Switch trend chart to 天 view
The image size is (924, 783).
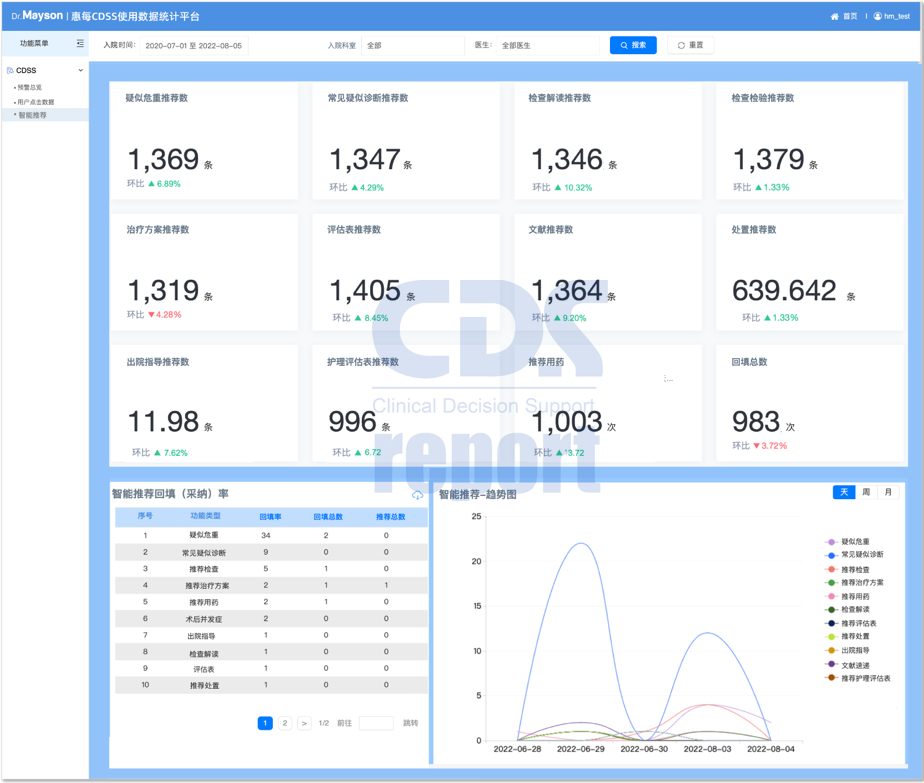click(844, 492)
